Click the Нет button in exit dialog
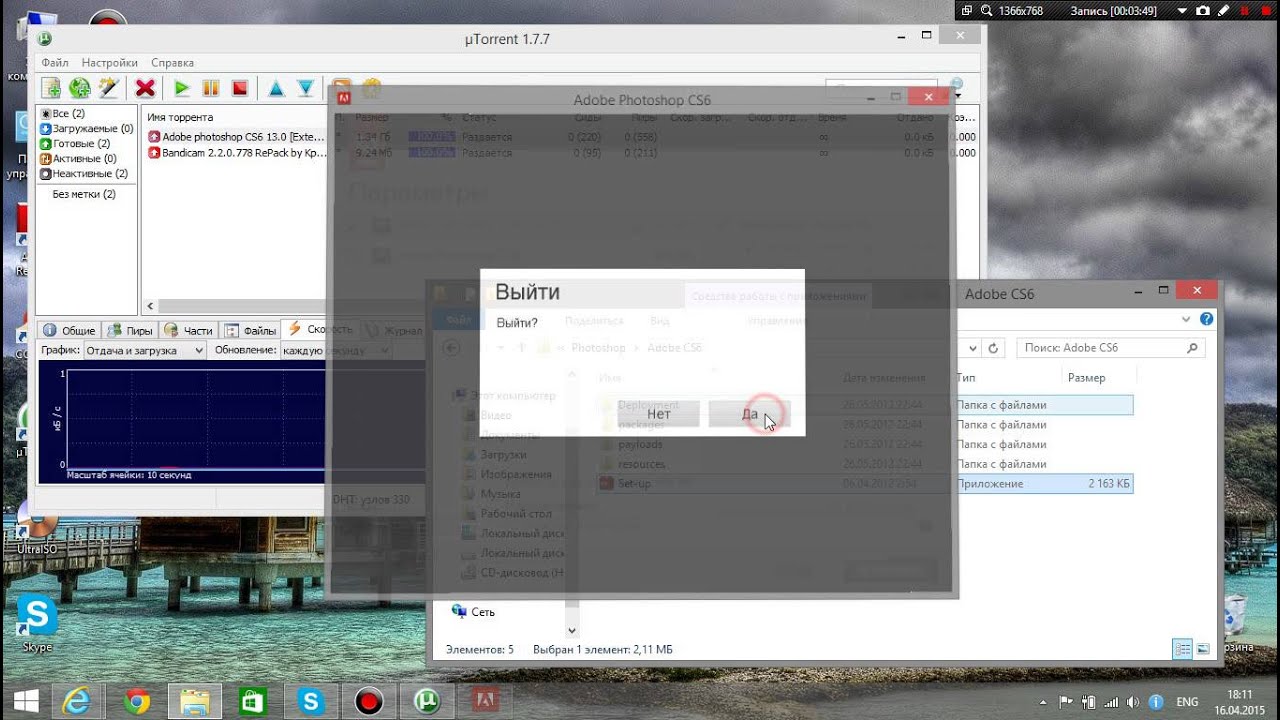1280x720 pixels. (659, 414)
